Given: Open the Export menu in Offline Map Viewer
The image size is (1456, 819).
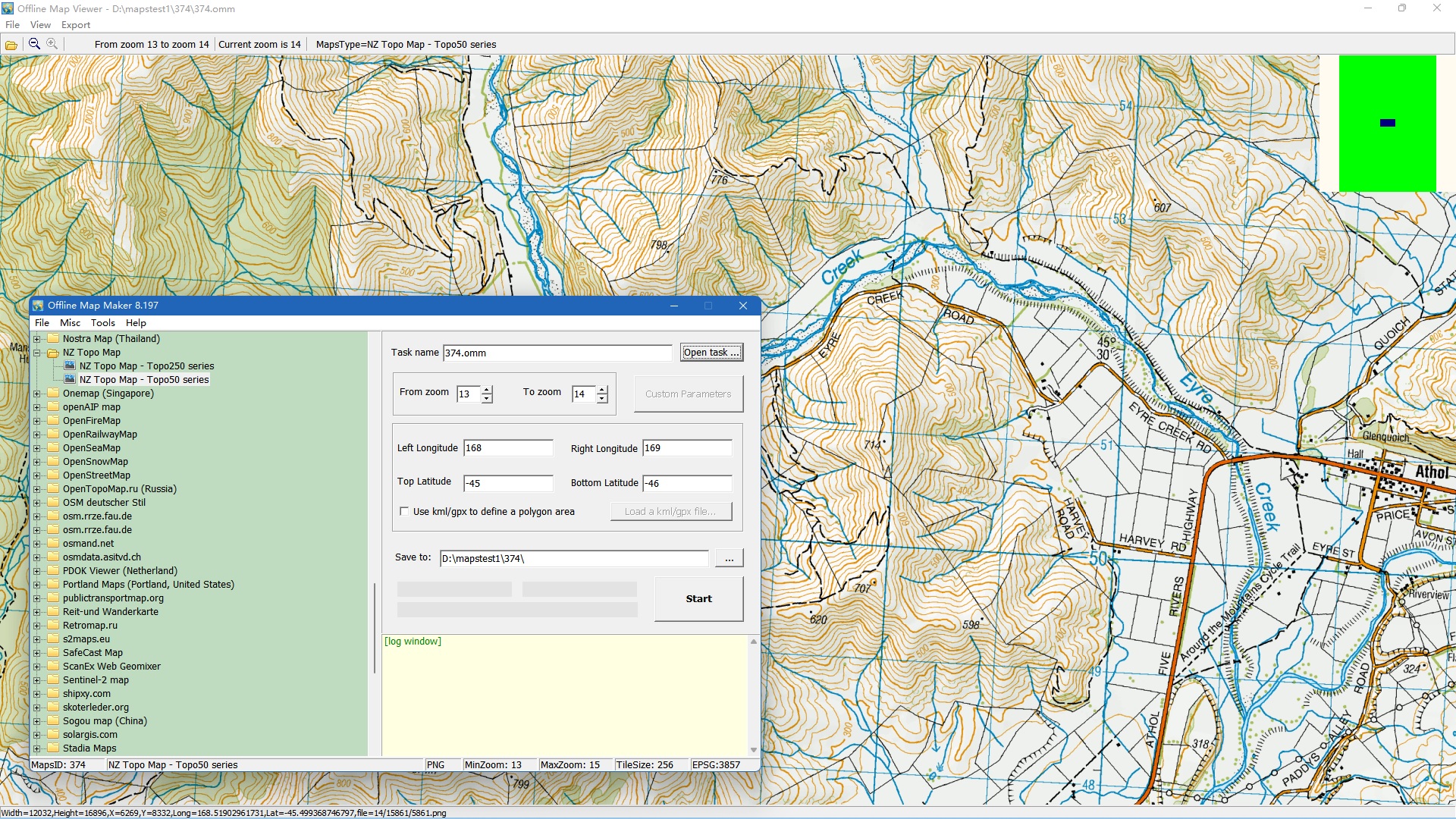Looking at the screenshot, I should click(x=76, y=24).
